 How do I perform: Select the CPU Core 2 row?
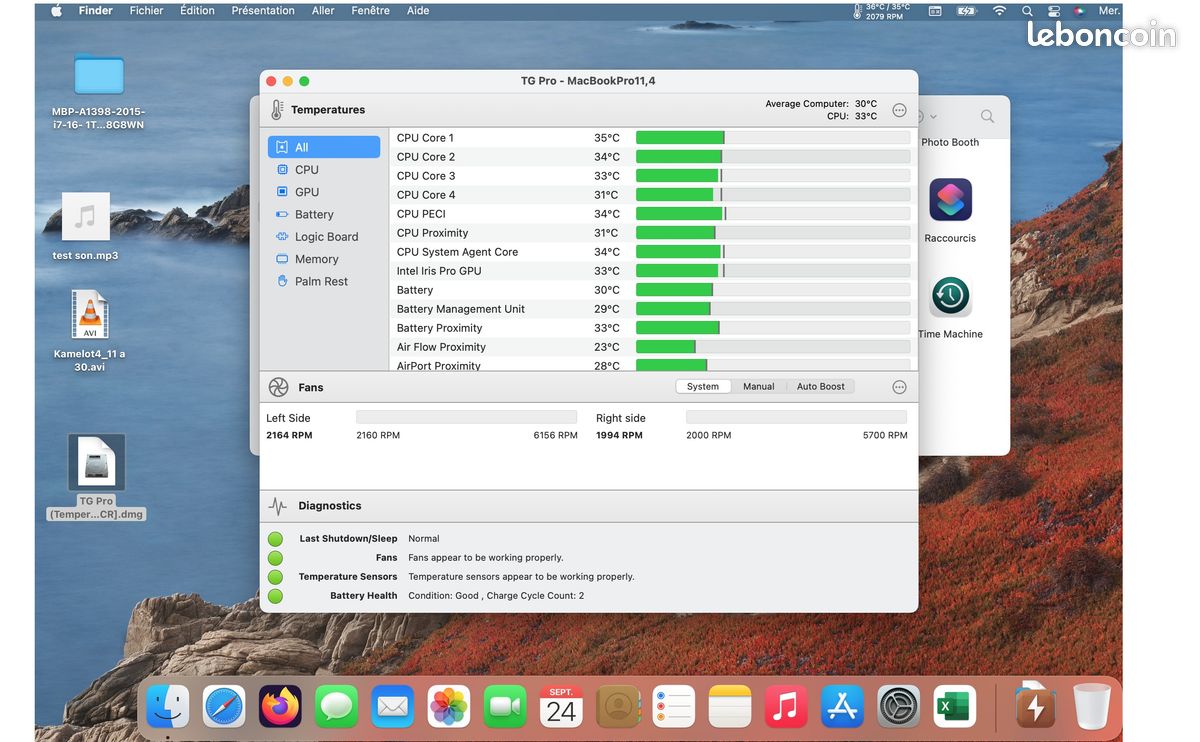click(652, 157)
